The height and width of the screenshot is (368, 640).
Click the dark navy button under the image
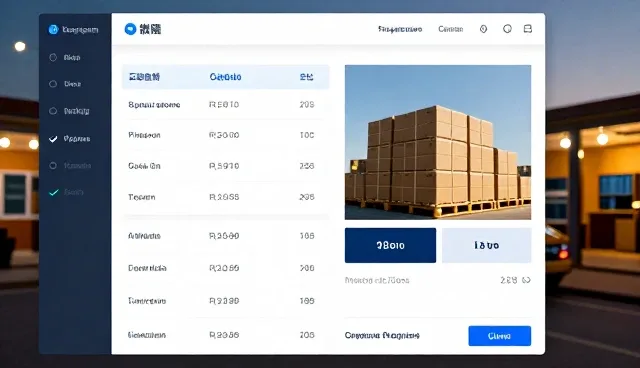[390, 245]
